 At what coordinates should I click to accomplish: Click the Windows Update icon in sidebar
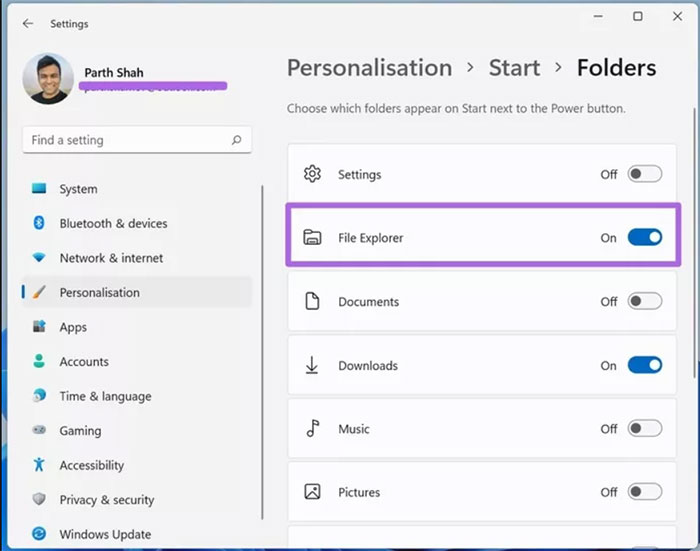coord(39,534)
